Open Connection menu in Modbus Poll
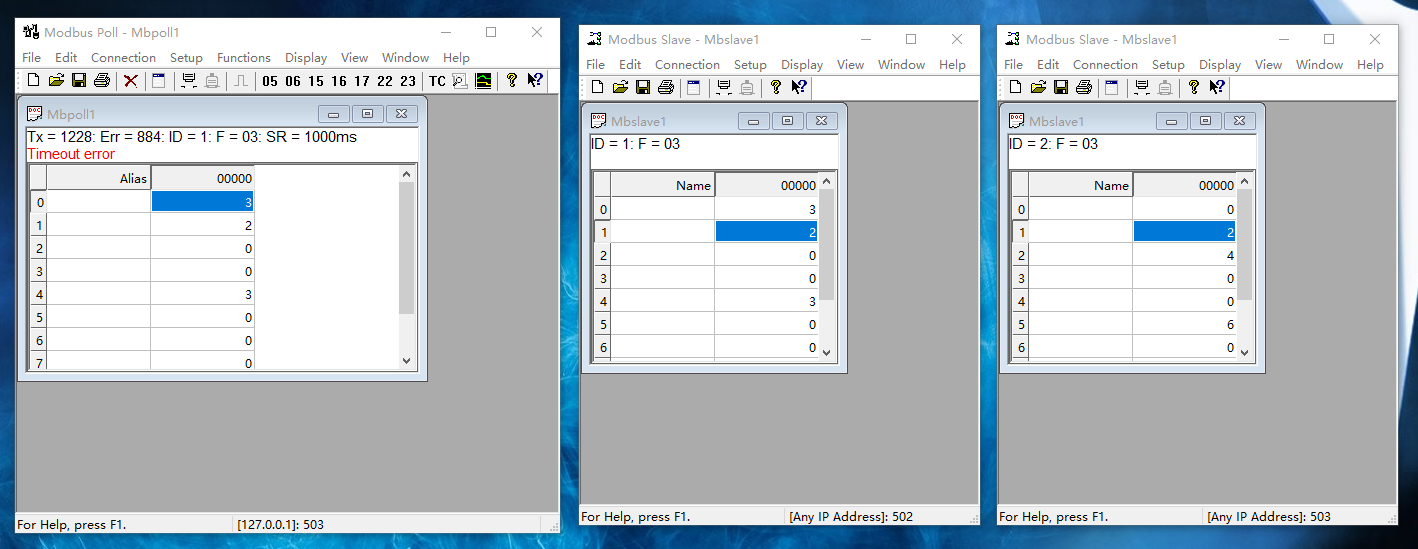This screenshot has height=549, width=1418. point(123,57)
